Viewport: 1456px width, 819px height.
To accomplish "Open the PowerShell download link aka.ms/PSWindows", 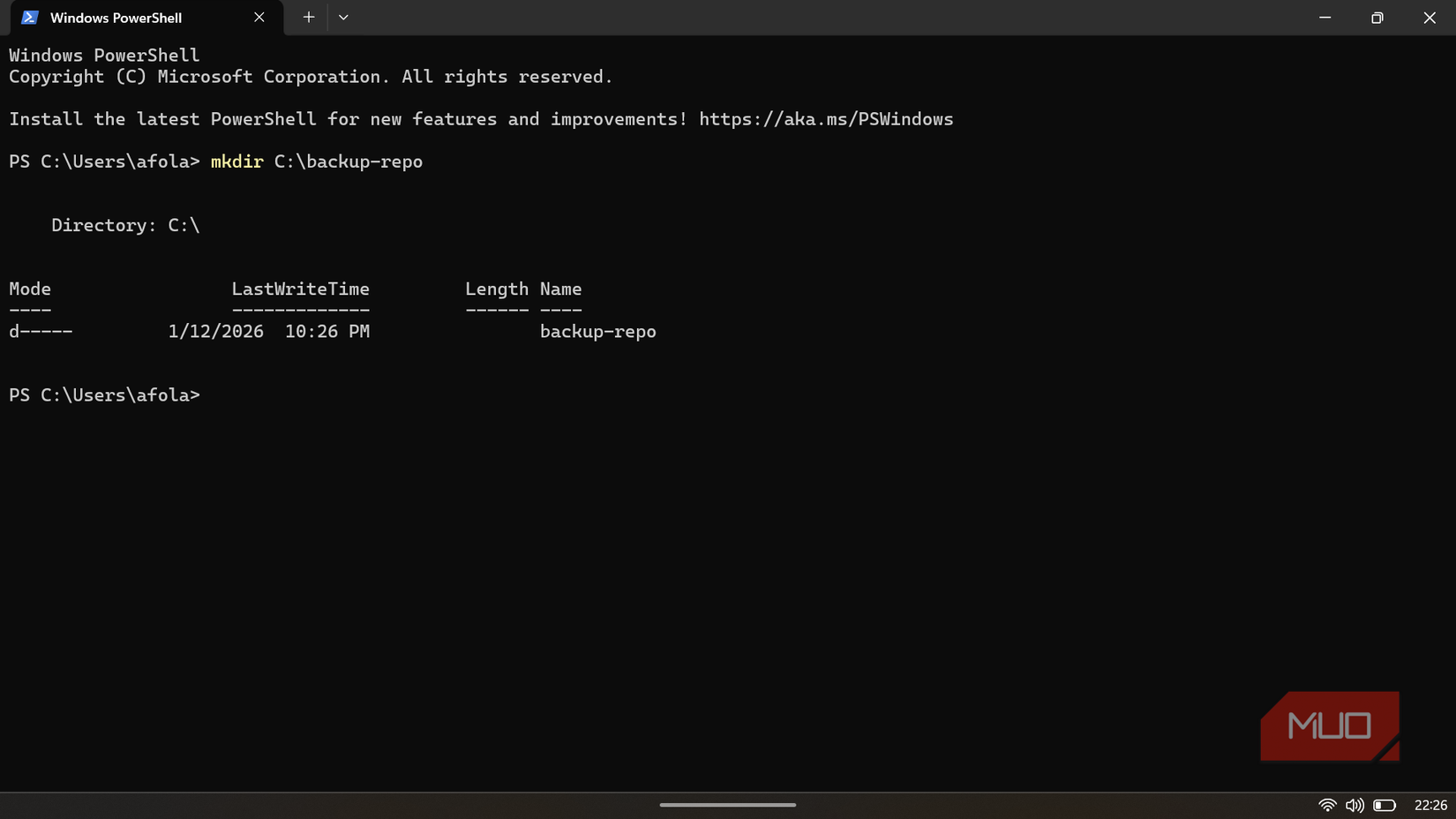I will tap(825, 119).
